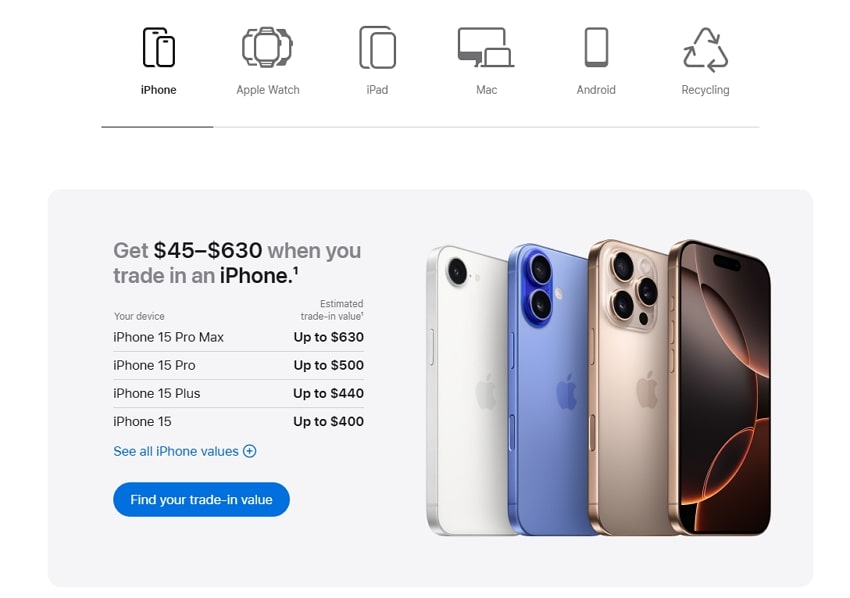Viewport: 850px width, 598px height.
Task: Open the Recycling arrows icon
Action: point(705,49)
